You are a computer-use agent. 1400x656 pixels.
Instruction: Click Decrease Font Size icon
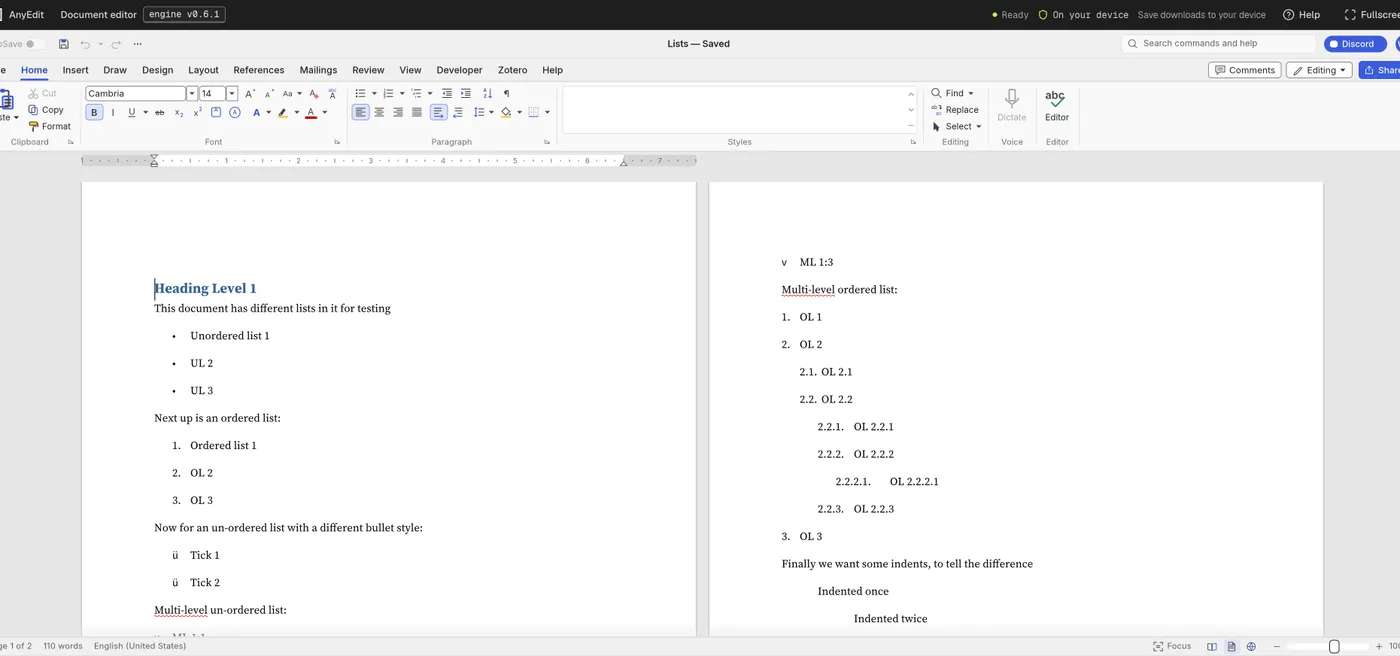268,93
